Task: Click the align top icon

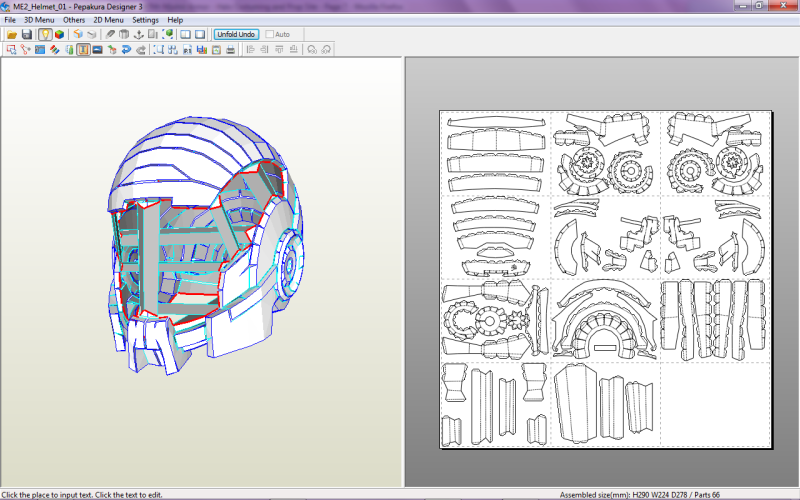Action: coord(279,49)
